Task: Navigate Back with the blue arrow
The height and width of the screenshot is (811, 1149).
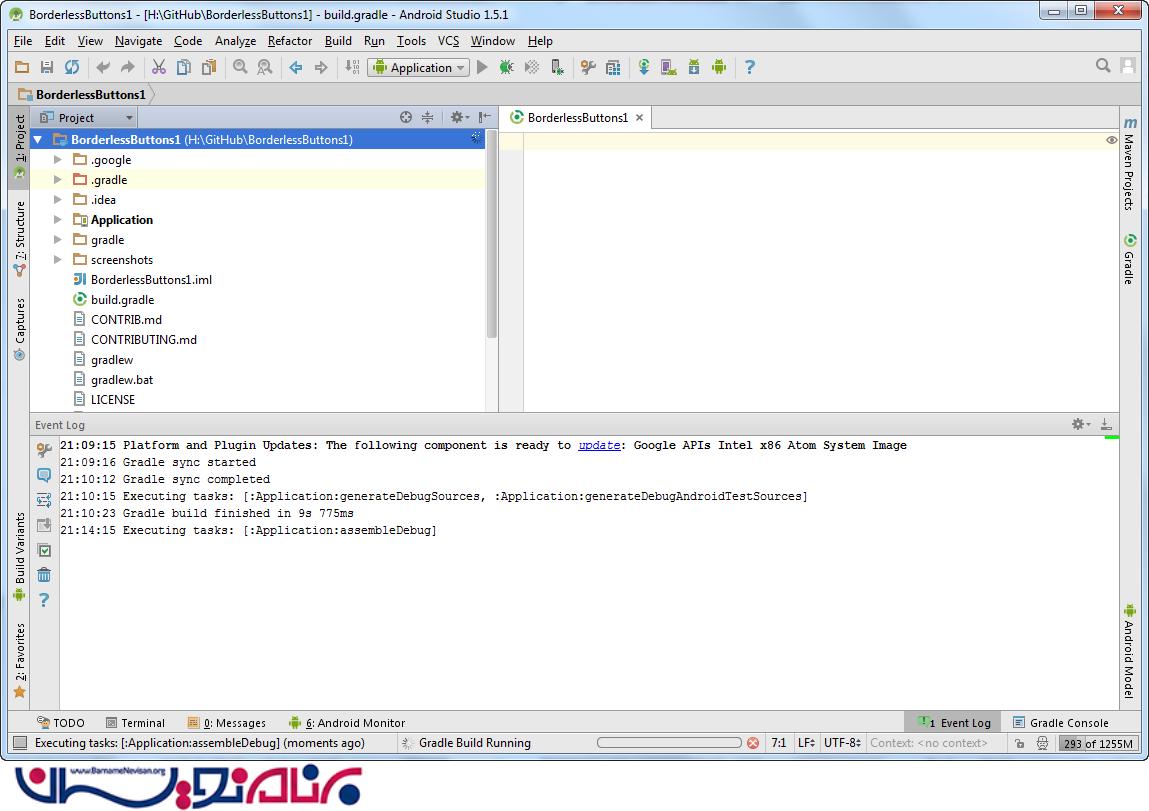Action: point(296,67)
